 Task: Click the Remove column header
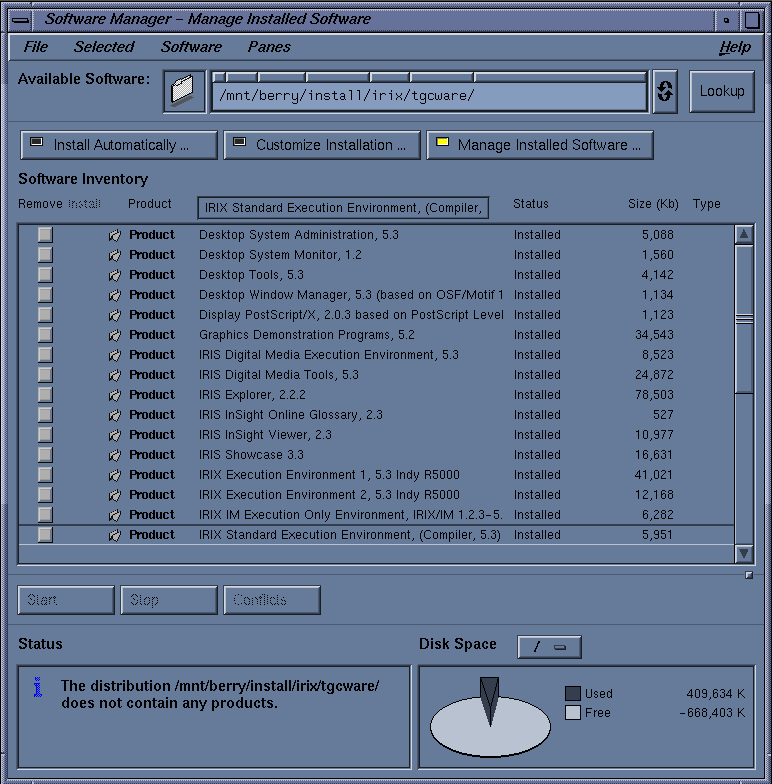click(x=40, y=204)
